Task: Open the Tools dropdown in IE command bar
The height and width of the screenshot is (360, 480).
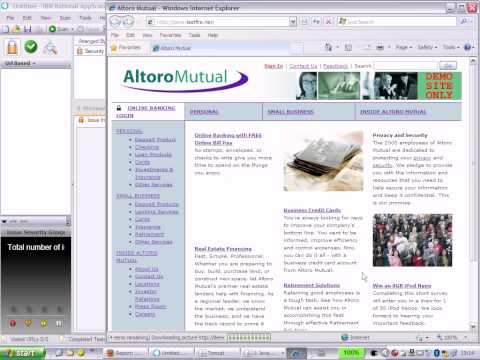Action: 451,47
